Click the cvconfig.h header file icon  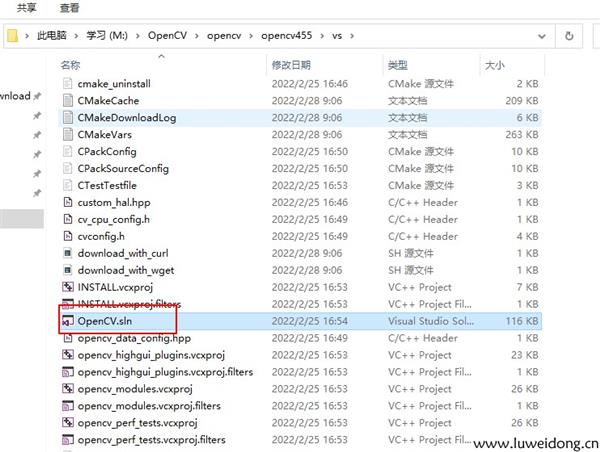click(x=67, y=236)
